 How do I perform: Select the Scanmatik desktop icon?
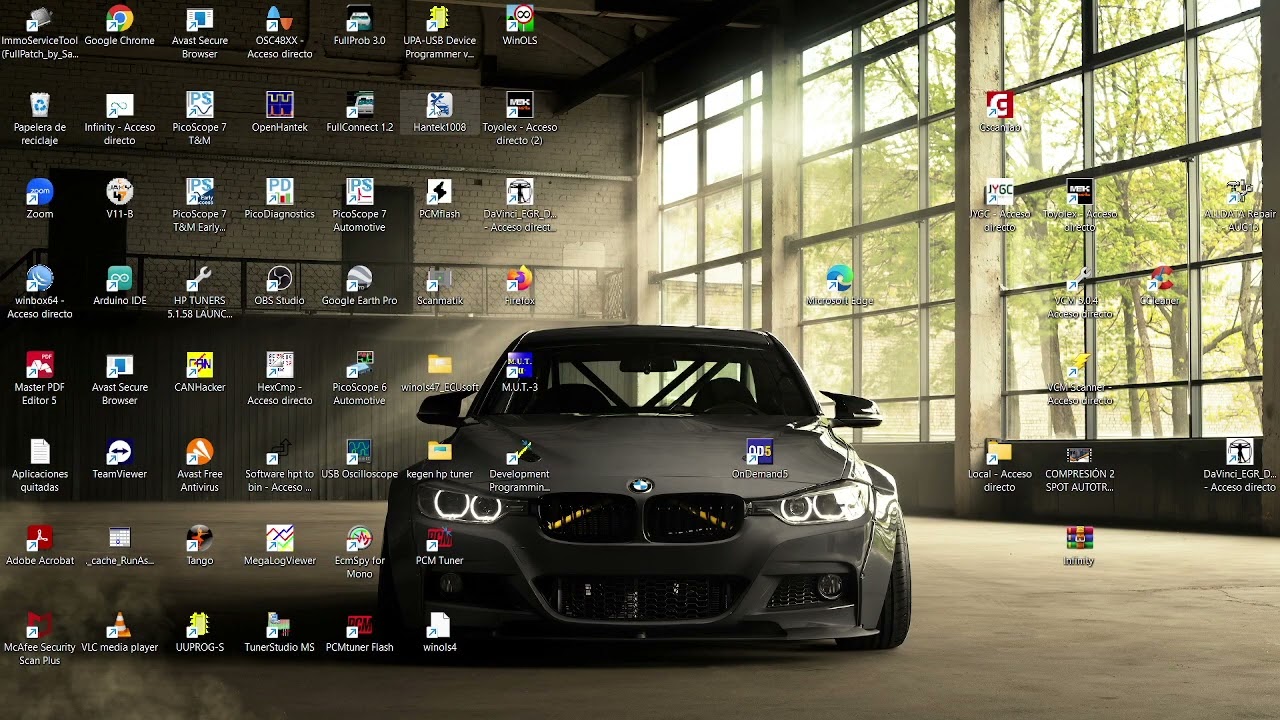tap(440, 278)
